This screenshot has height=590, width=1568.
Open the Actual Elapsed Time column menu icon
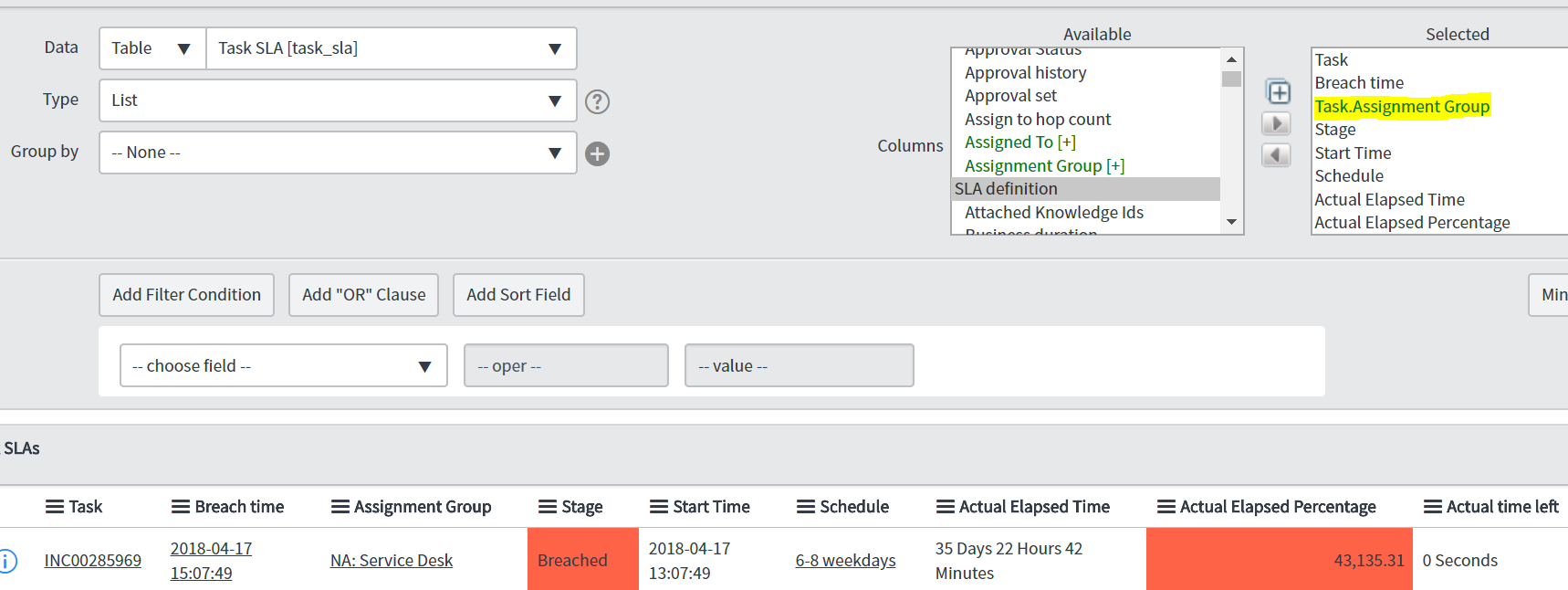pos(946,507)
